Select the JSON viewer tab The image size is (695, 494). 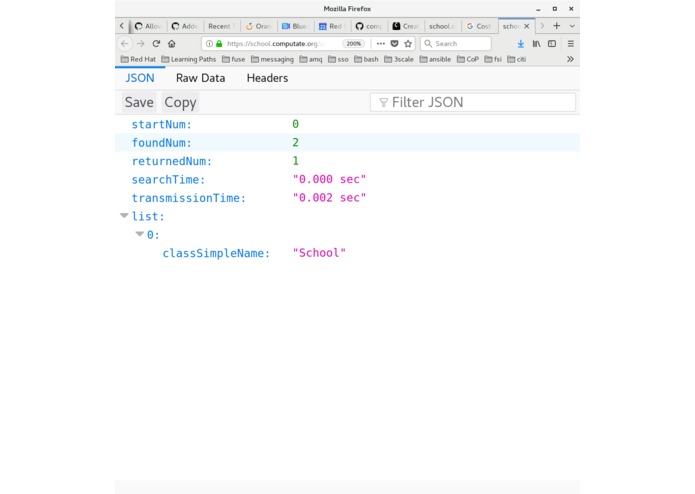140,78
